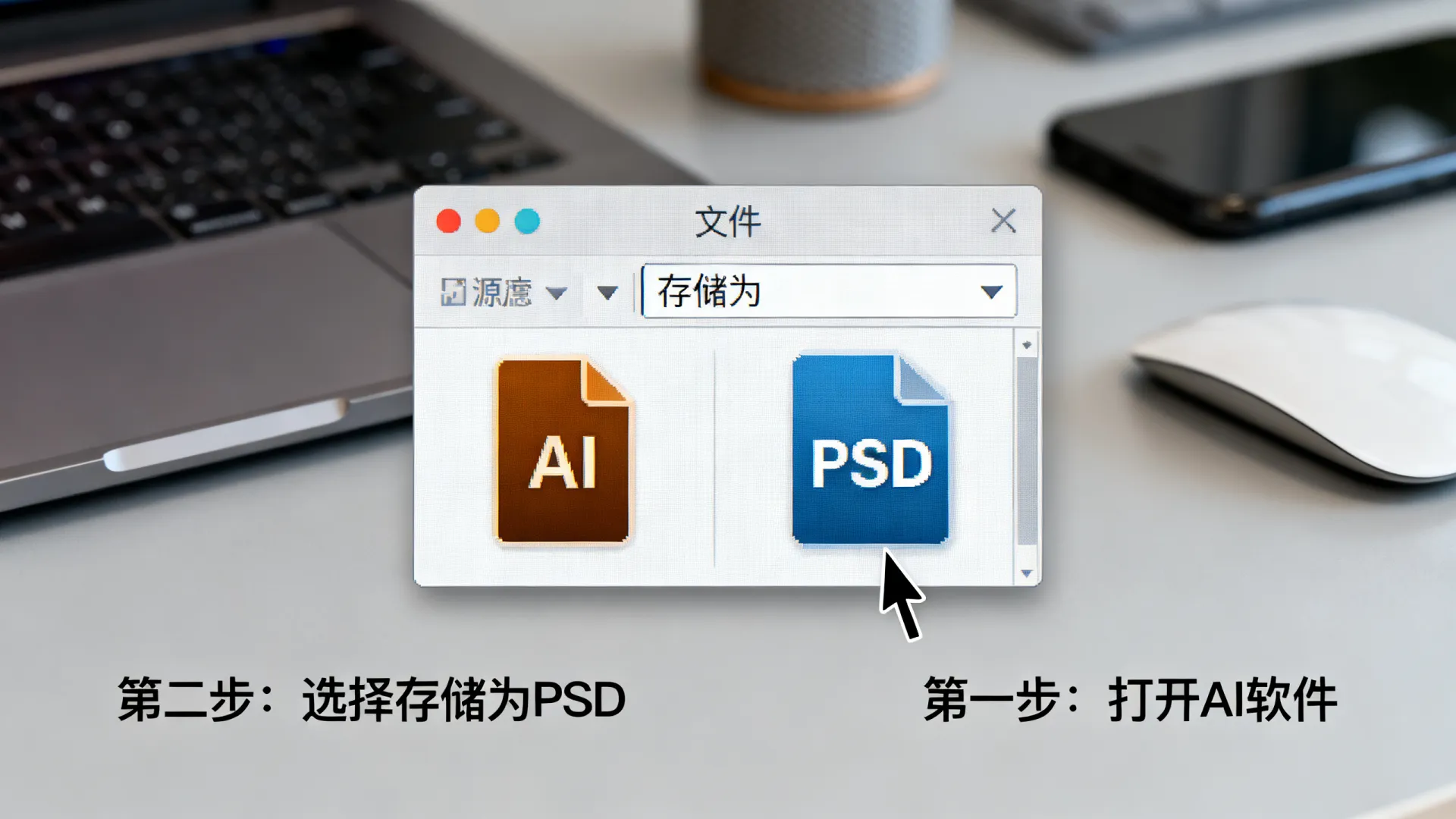Click the vertical scrollbar thumb
Viewport: 1456px width, 819px height.
(x=1027, y=451)
